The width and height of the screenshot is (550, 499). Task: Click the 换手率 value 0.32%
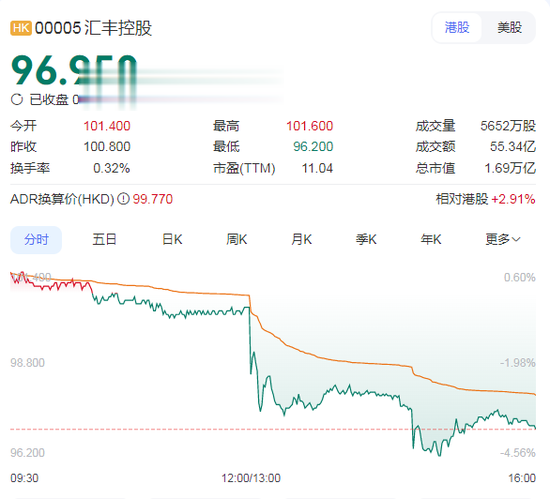112,168
